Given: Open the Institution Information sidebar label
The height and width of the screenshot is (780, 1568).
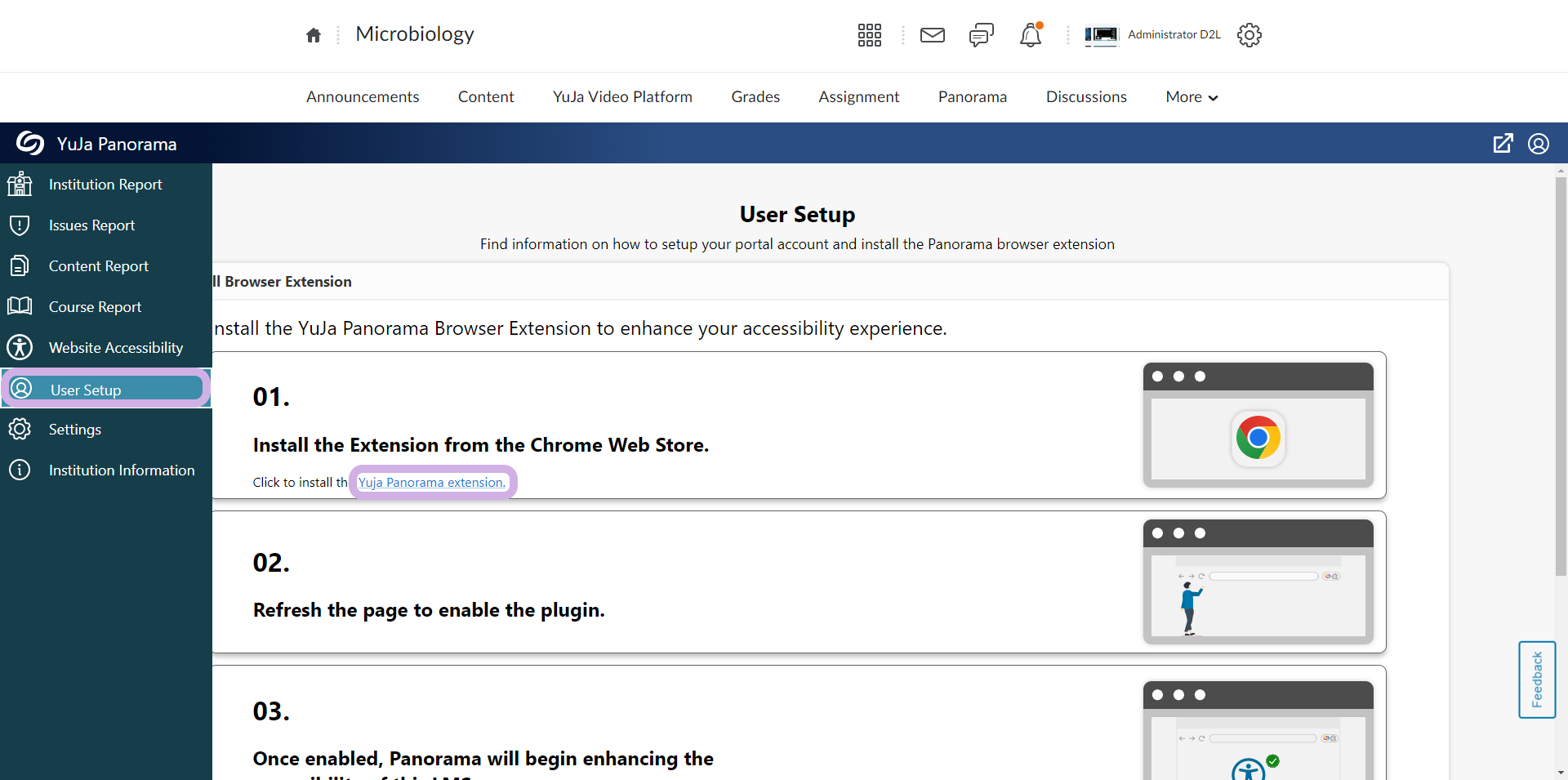Looking at the screenshot, I should pos(122,470).
